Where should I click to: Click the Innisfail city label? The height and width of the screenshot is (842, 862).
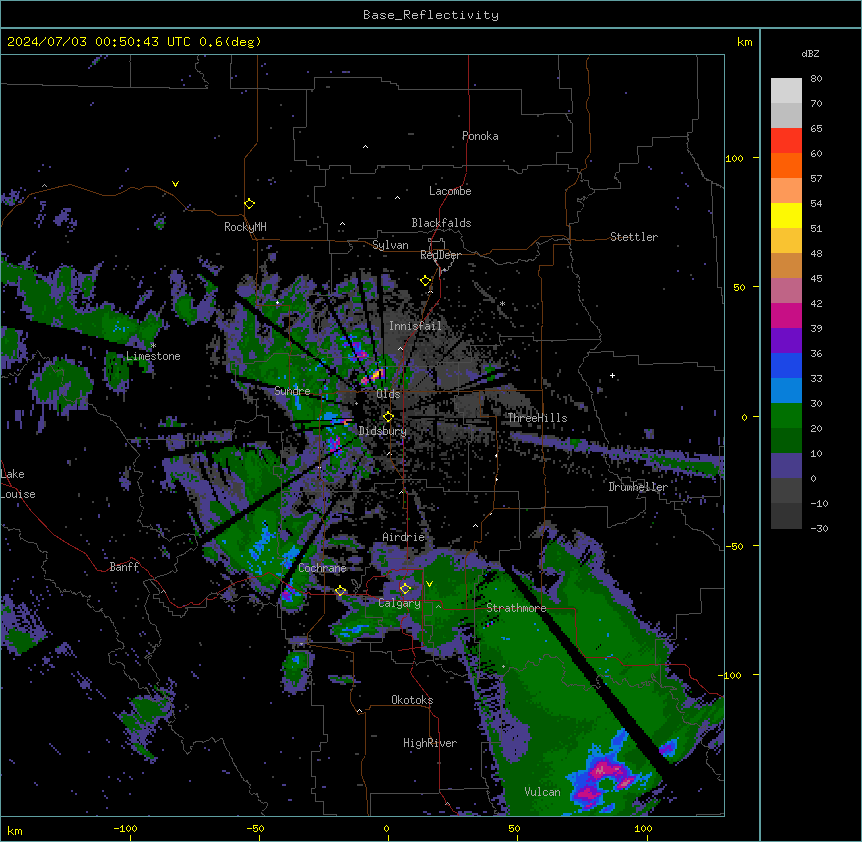coord(415,326)
